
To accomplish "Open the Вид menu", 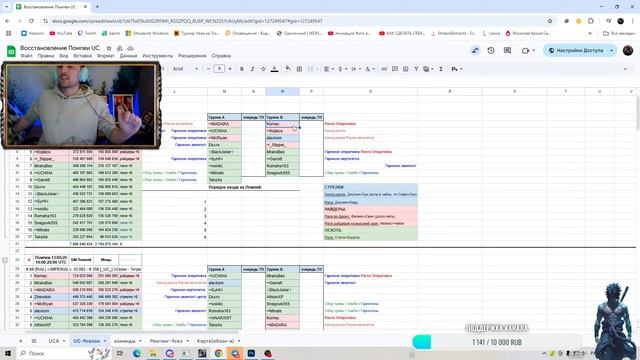I will (64, 56).
